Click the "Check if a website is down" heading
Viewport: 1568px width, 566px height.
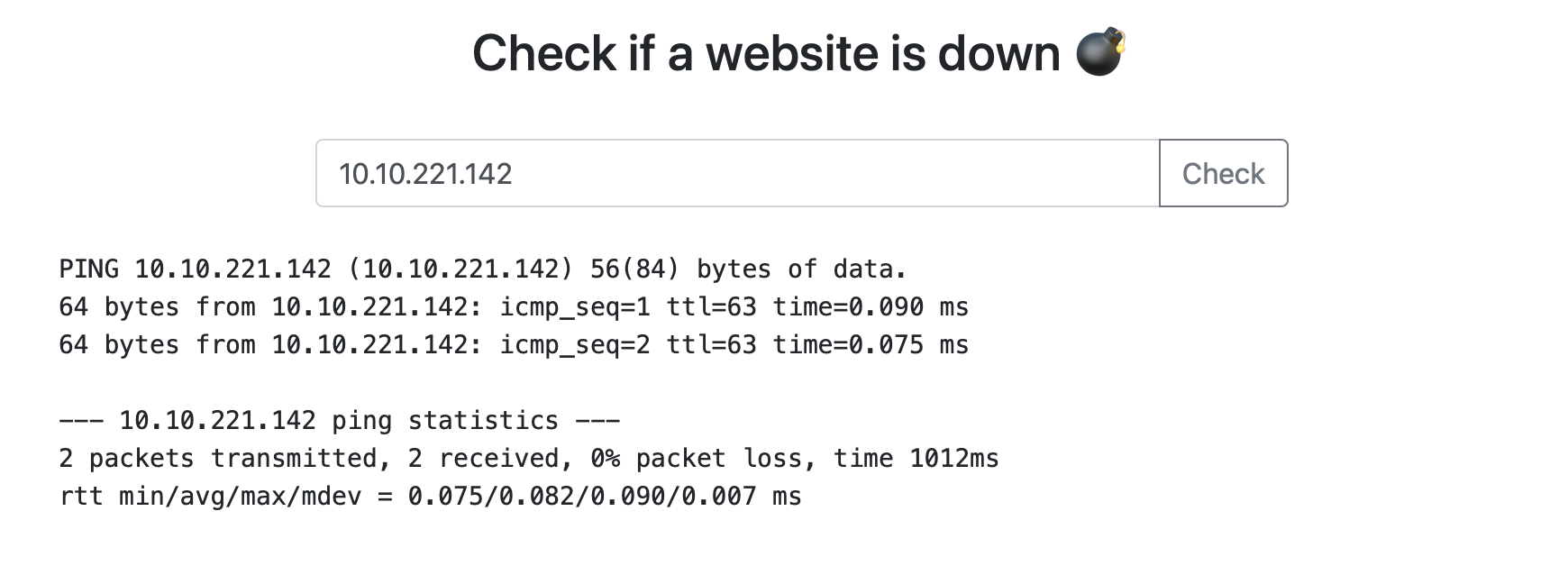point(766,53)
